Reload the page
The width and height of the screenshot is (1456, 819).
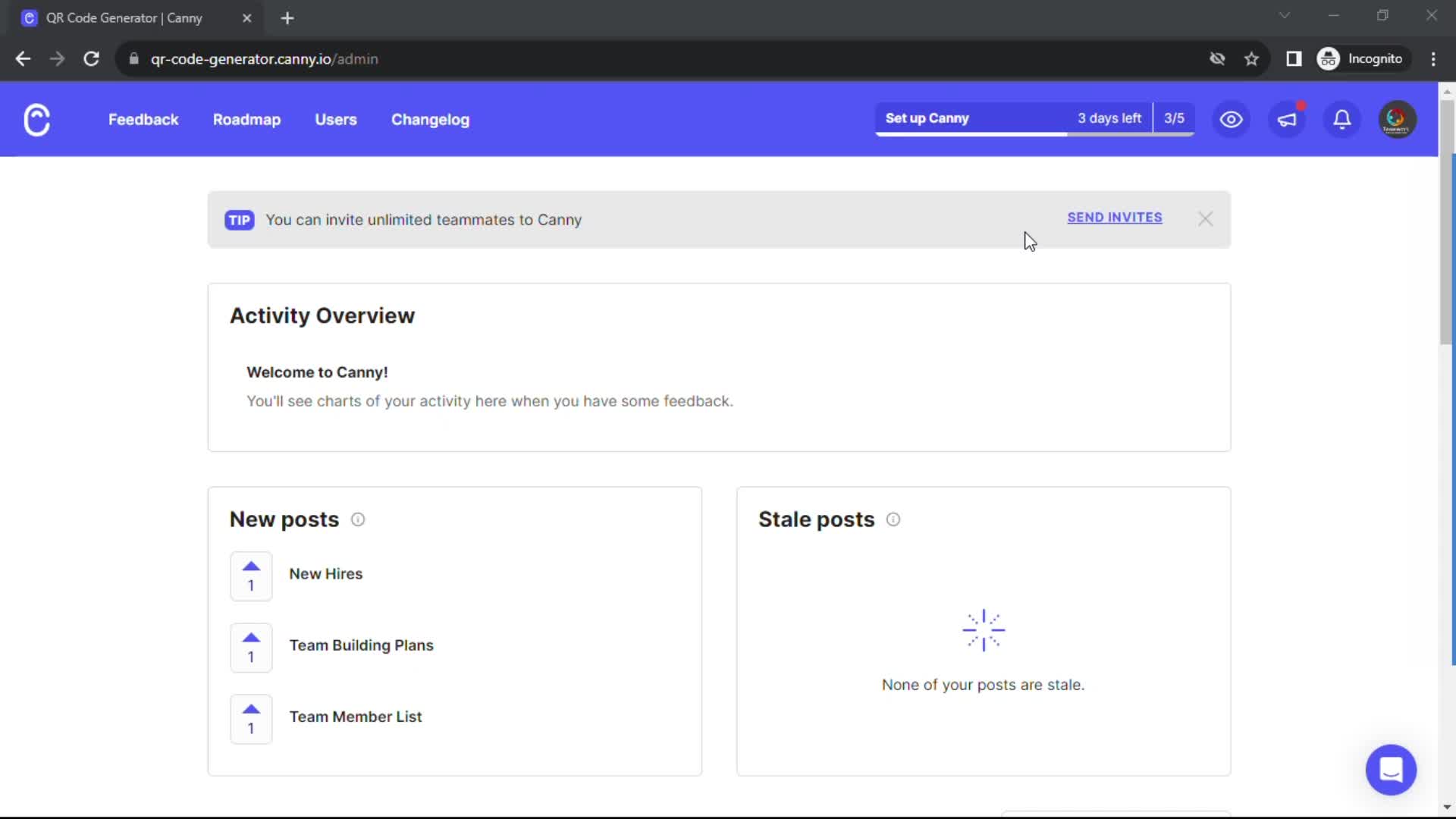pyautogui.click(x=91, y=58)
